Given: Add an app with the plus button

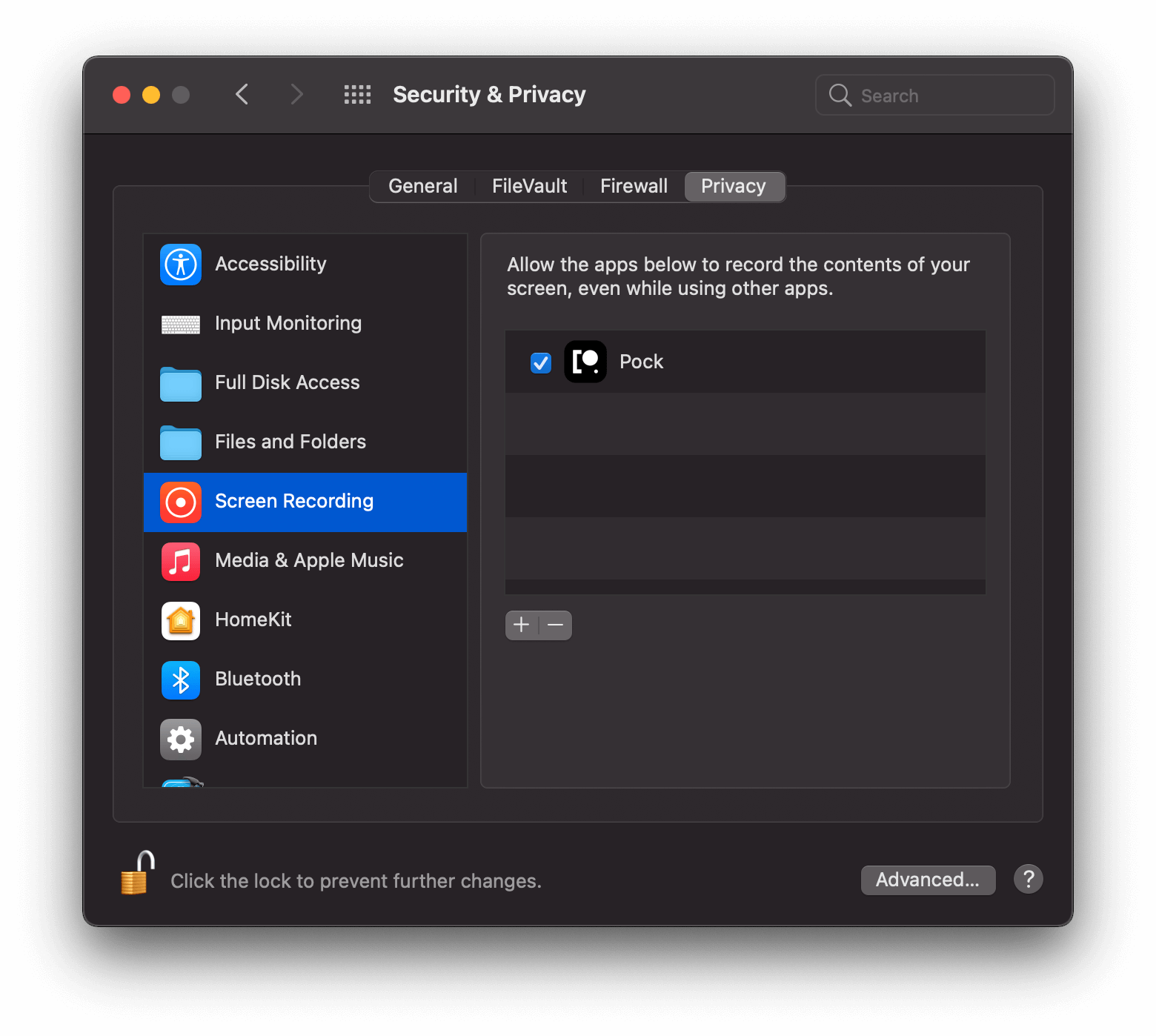Looking at the screenshot, I should (x=521, y=625).
